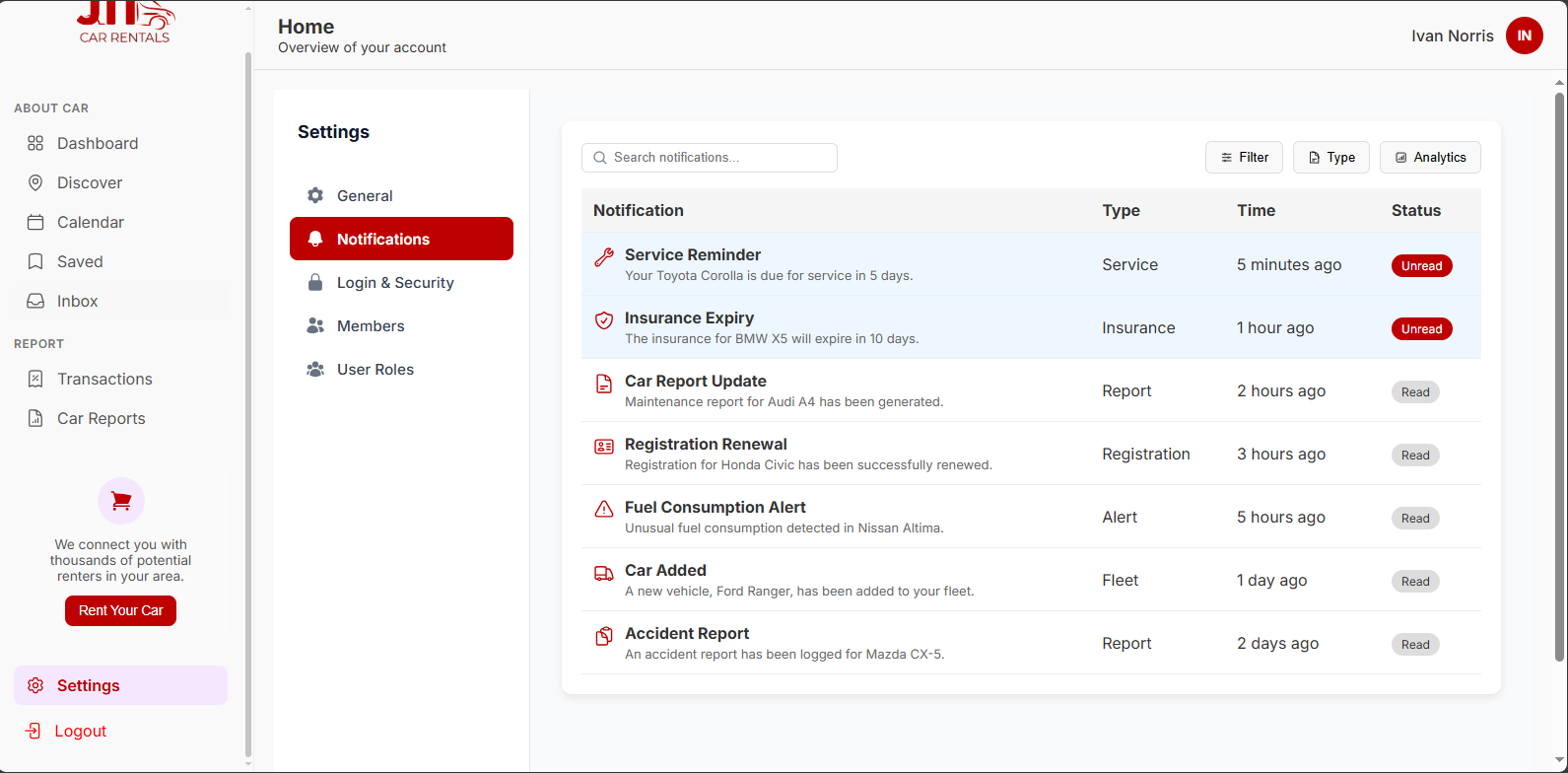Click the shopping cart icon in the sidebar promo

click(121, 502)
